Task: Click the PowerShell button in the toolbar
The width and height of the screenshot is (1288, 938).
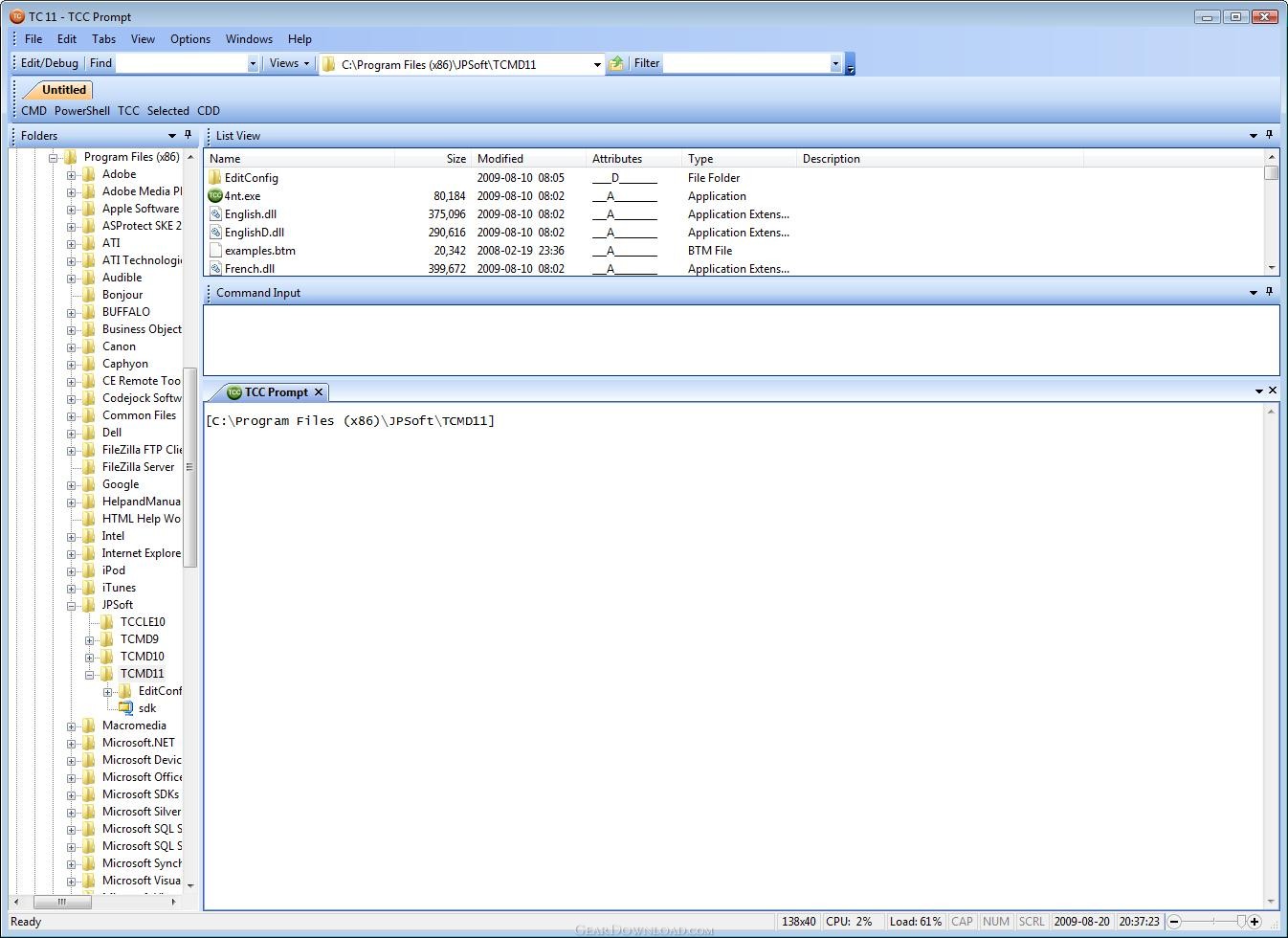Action: coord(82,111)
